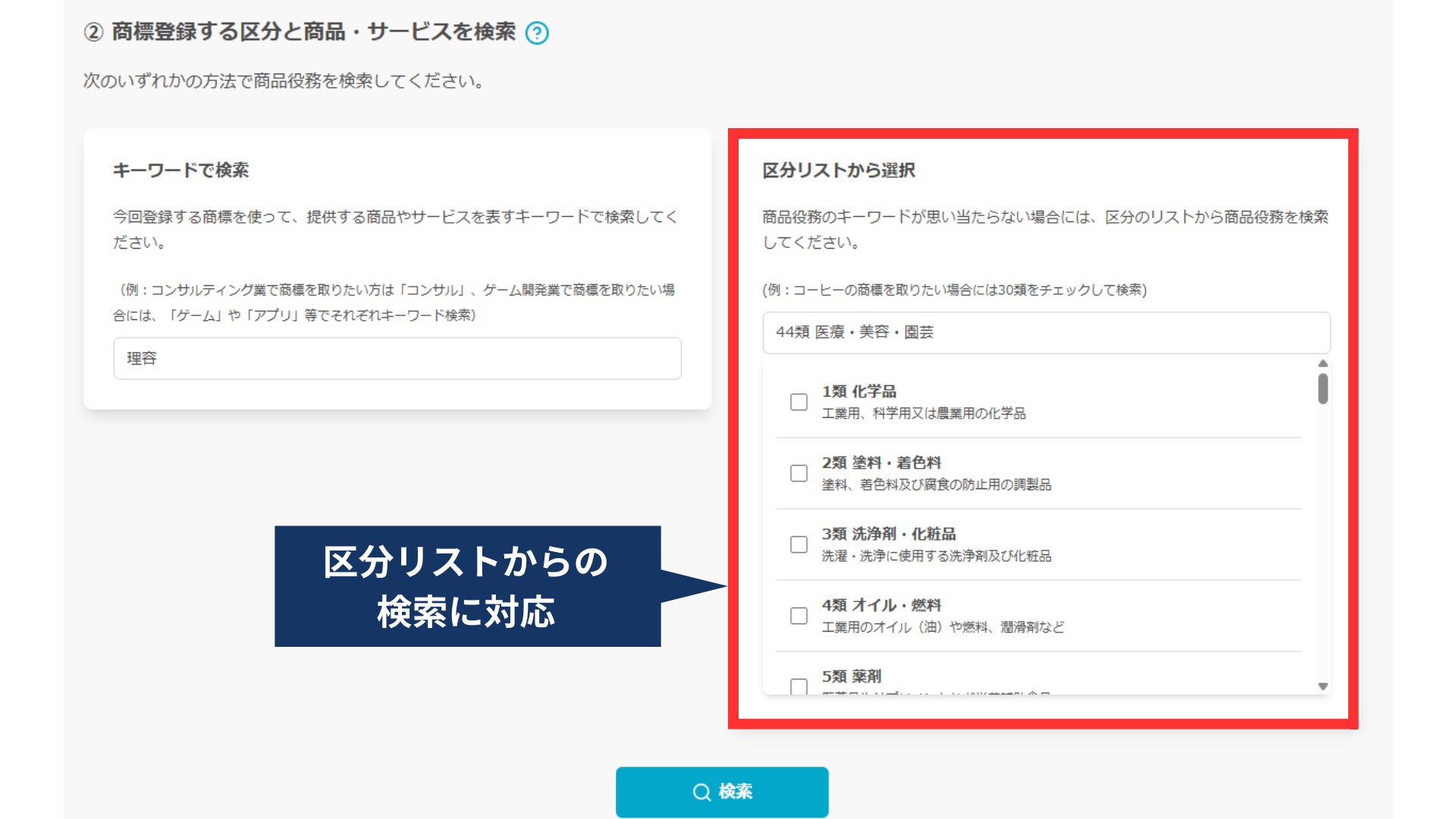
Task: Tick the 3類 洗浄剤・化粧品 checkbox
Action: click(799, 544)
